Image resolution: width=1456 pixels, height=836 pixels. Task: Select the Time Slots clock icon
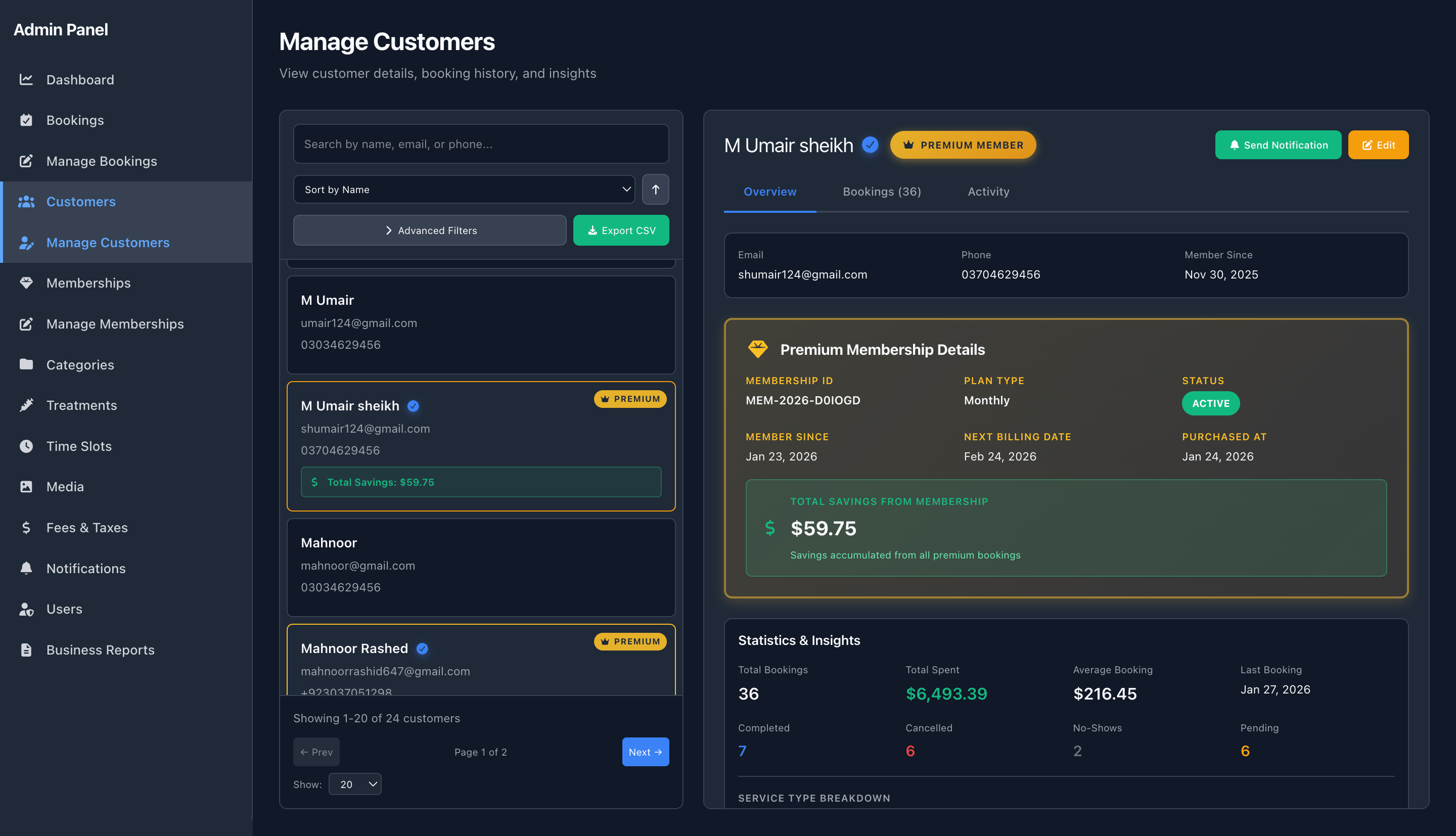pos(27,446)
